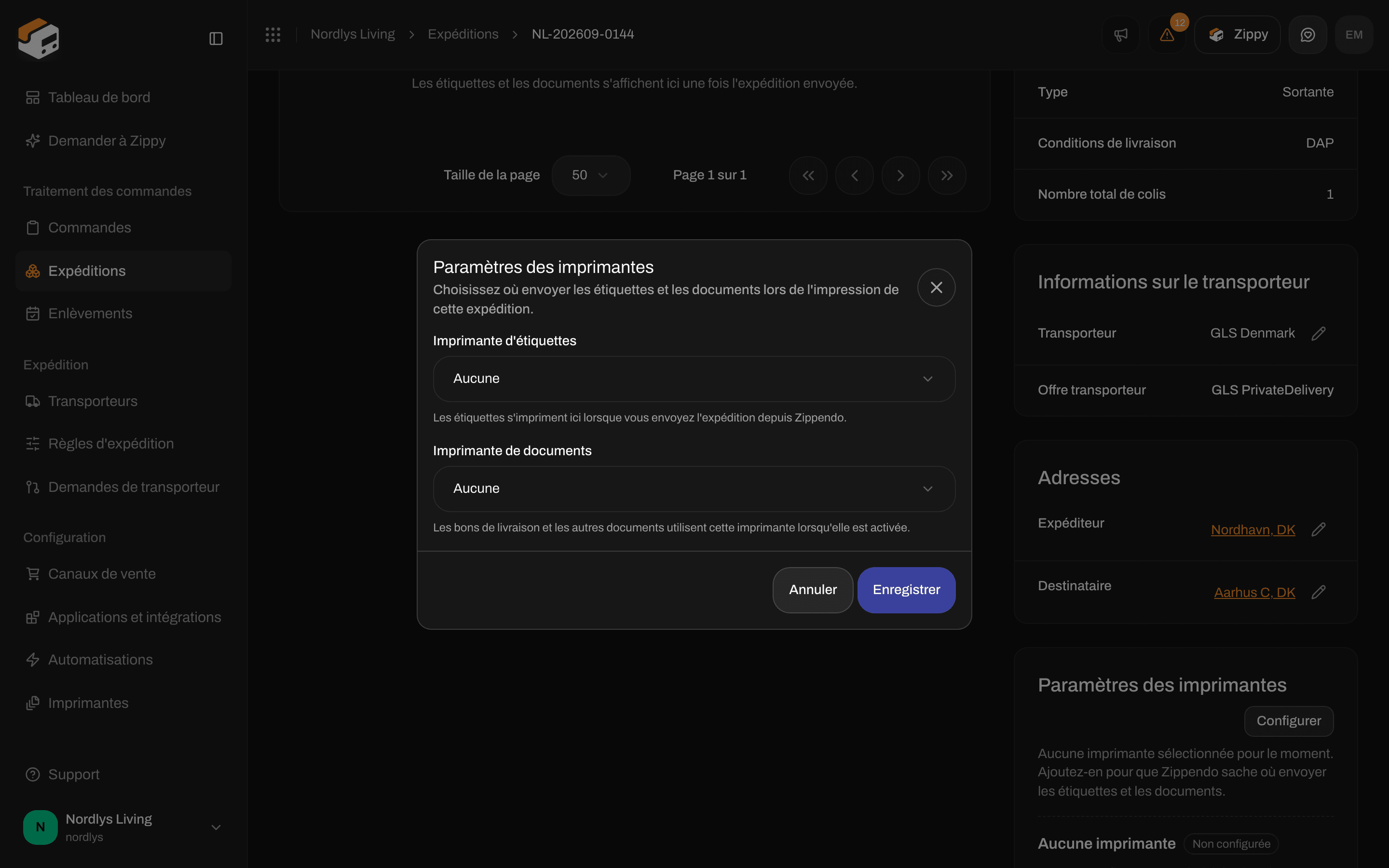Open Demander à Zippy in sidebar
The height and width of the screenshot is (868, 1389).
tap(123, 141)
